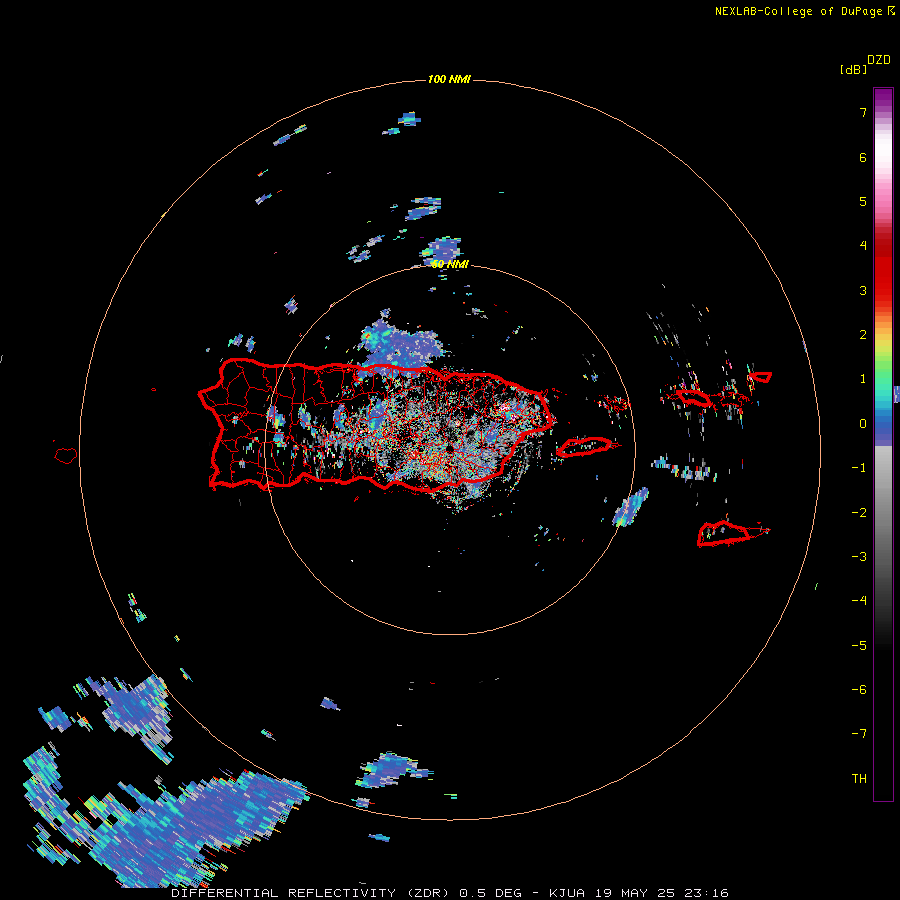The image size is (900, 900).
Task: Click the -7 tick label on color scale
Action: click(x=859, y=734)
